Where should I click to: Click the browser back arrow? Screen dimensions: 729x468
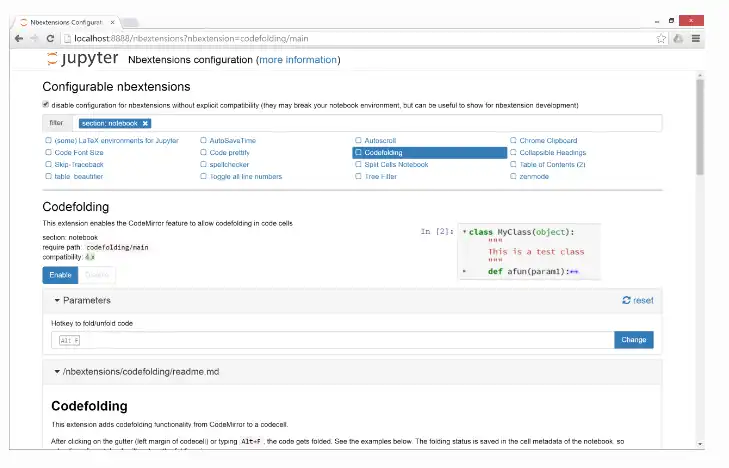pyautogui.click(x=19, y=38)
